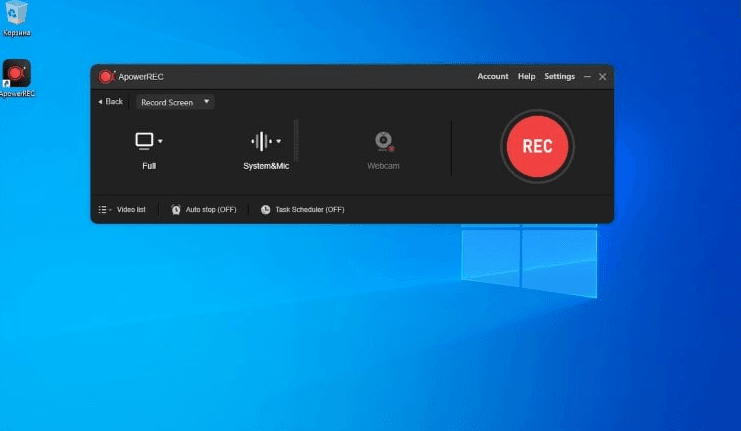Open the Account menu
The height and width of the screenshot is (431, 741).
[x=492, y=76]
